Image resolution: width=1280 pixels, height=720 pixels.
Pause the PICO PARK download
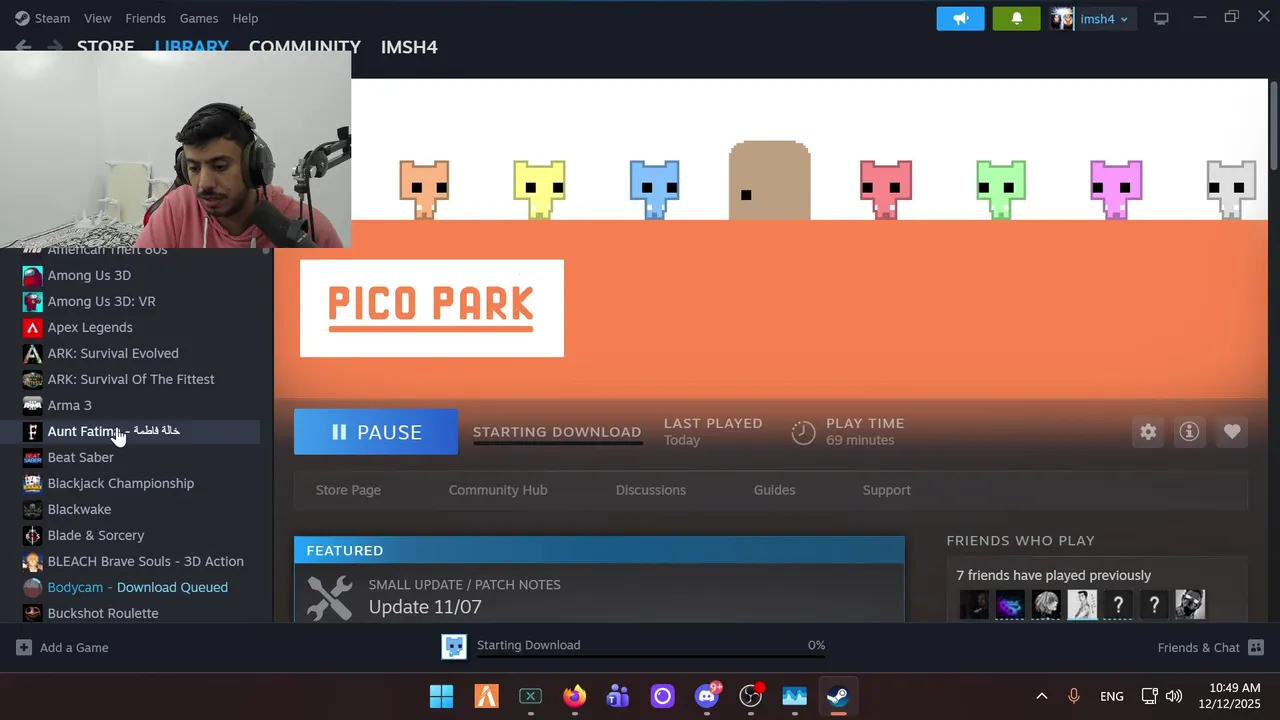click(376, 432)
